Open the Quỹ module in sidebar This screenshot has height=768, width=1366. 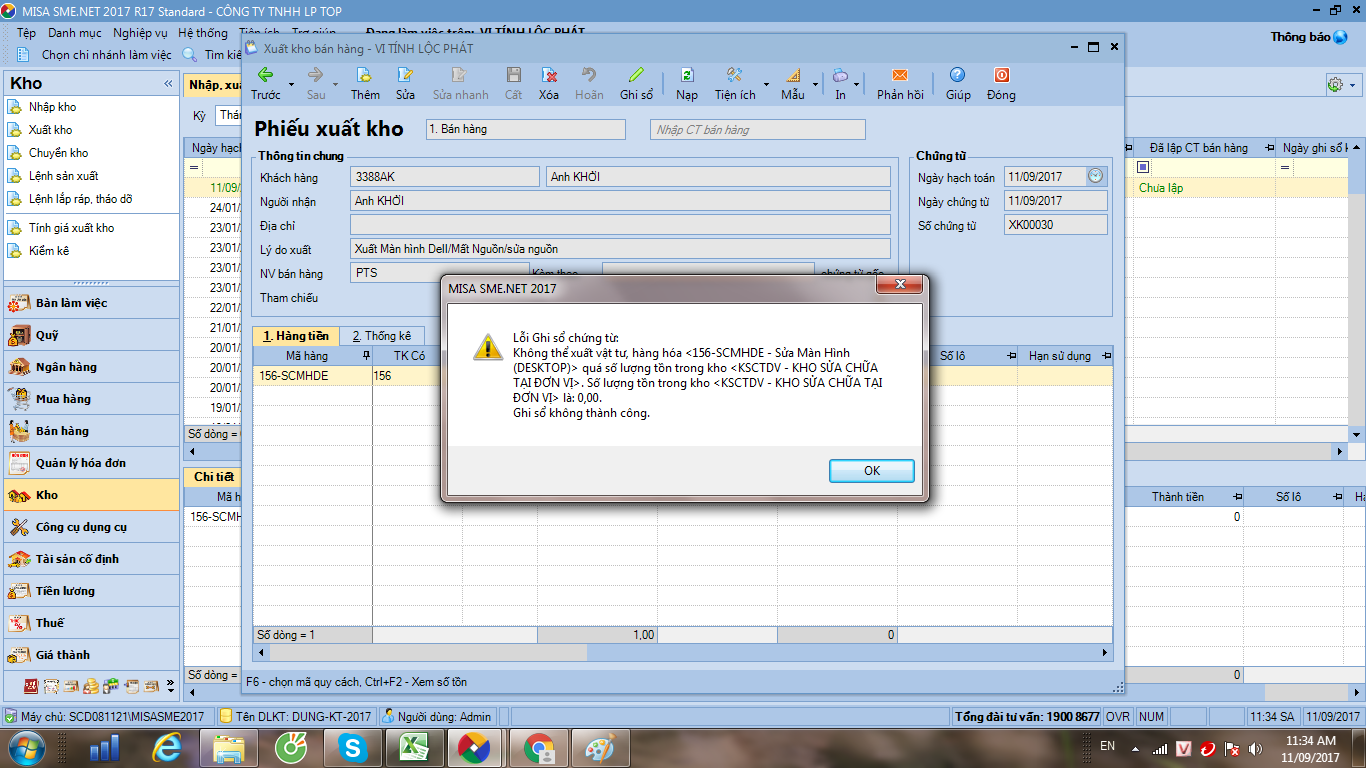(92, 335)
